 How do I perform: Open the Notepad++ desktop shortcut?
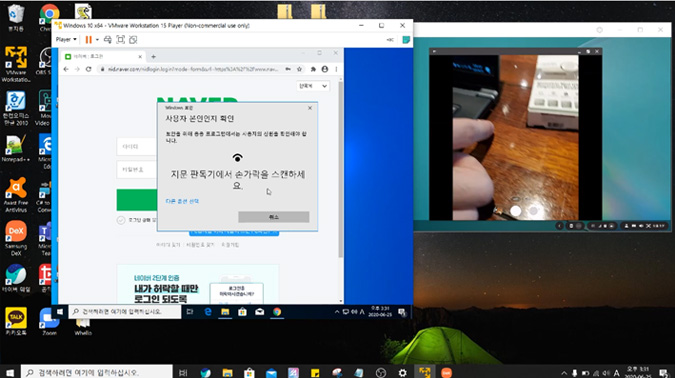pos(16,149)
